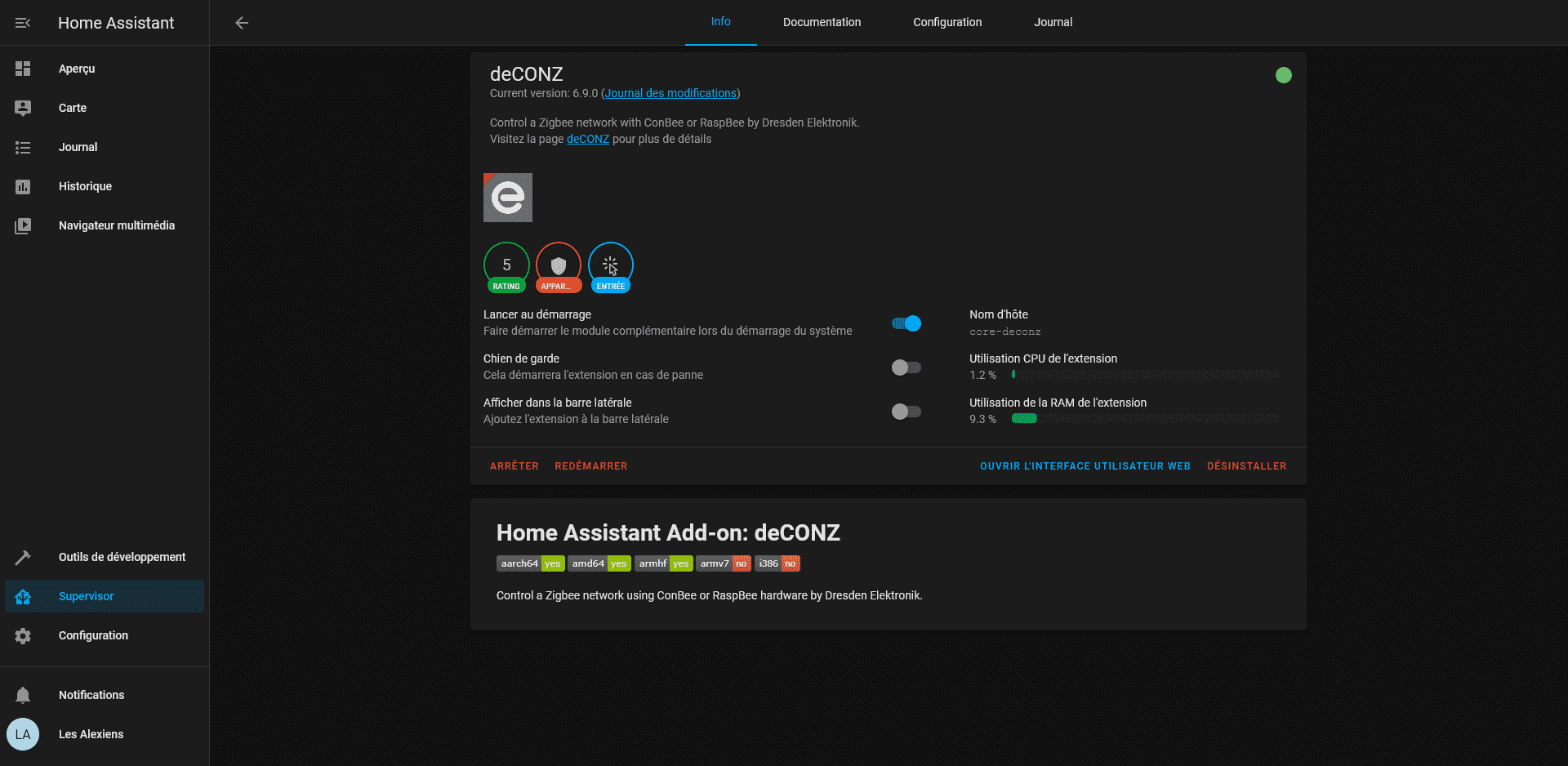Click the rating 5 badge

pos(506,267)
